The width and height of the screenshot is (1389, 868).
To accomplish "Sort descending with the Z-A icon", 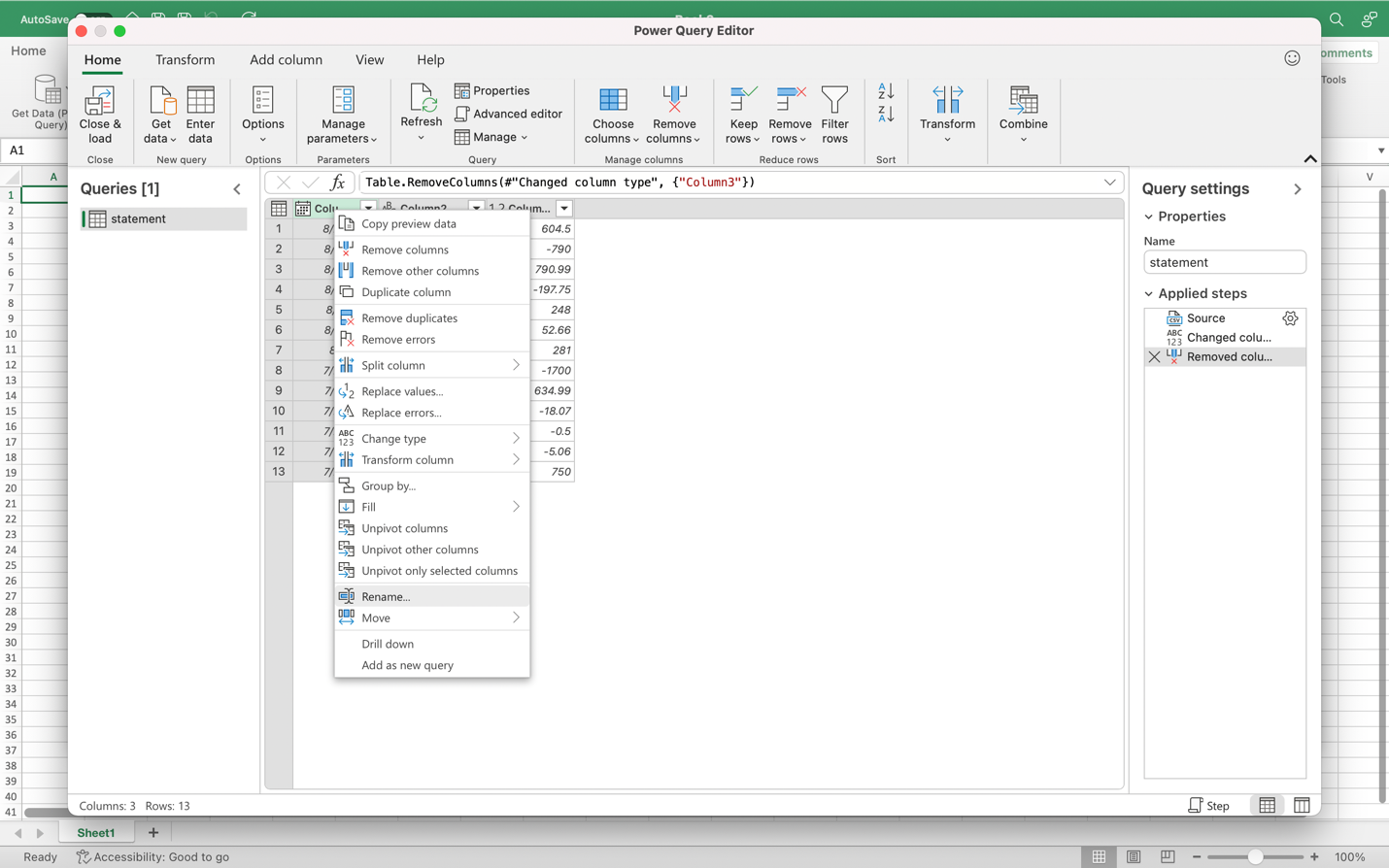I will tap(886, 114).
